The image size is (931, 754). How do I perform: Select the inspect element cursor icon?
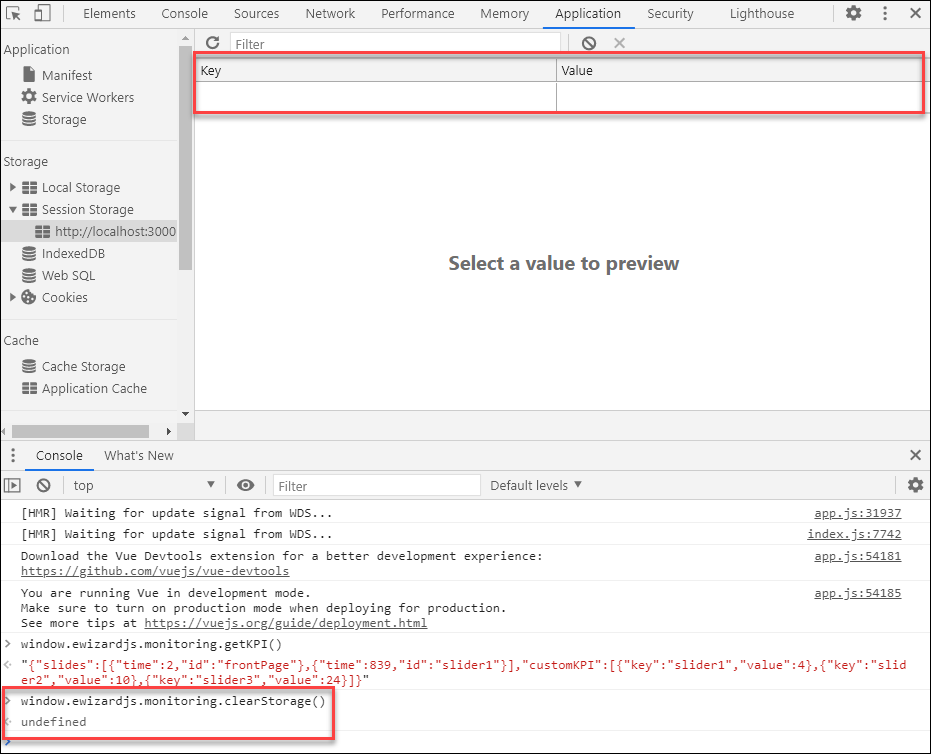(x=14, y=13)
